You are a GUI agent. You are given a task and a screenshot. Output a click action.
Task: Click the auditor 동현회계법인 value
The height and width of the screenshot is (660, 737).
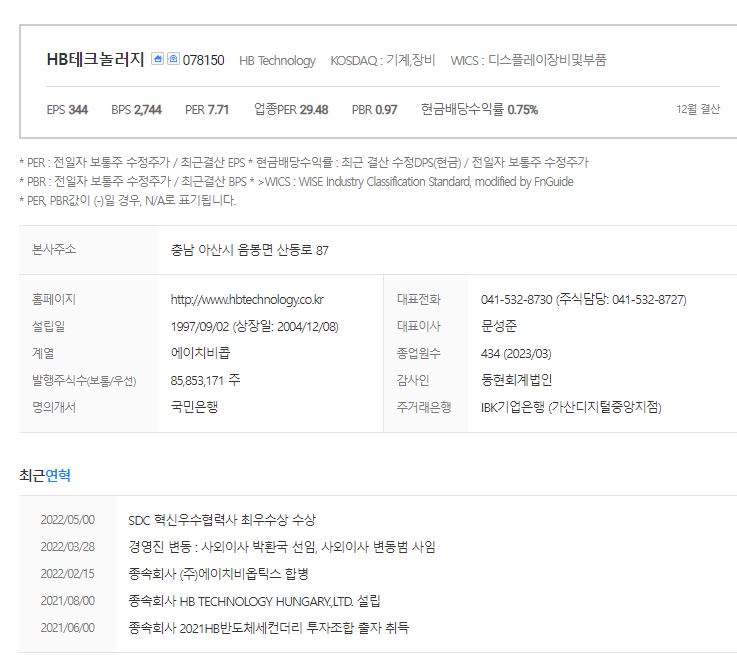tap(516, 380)
